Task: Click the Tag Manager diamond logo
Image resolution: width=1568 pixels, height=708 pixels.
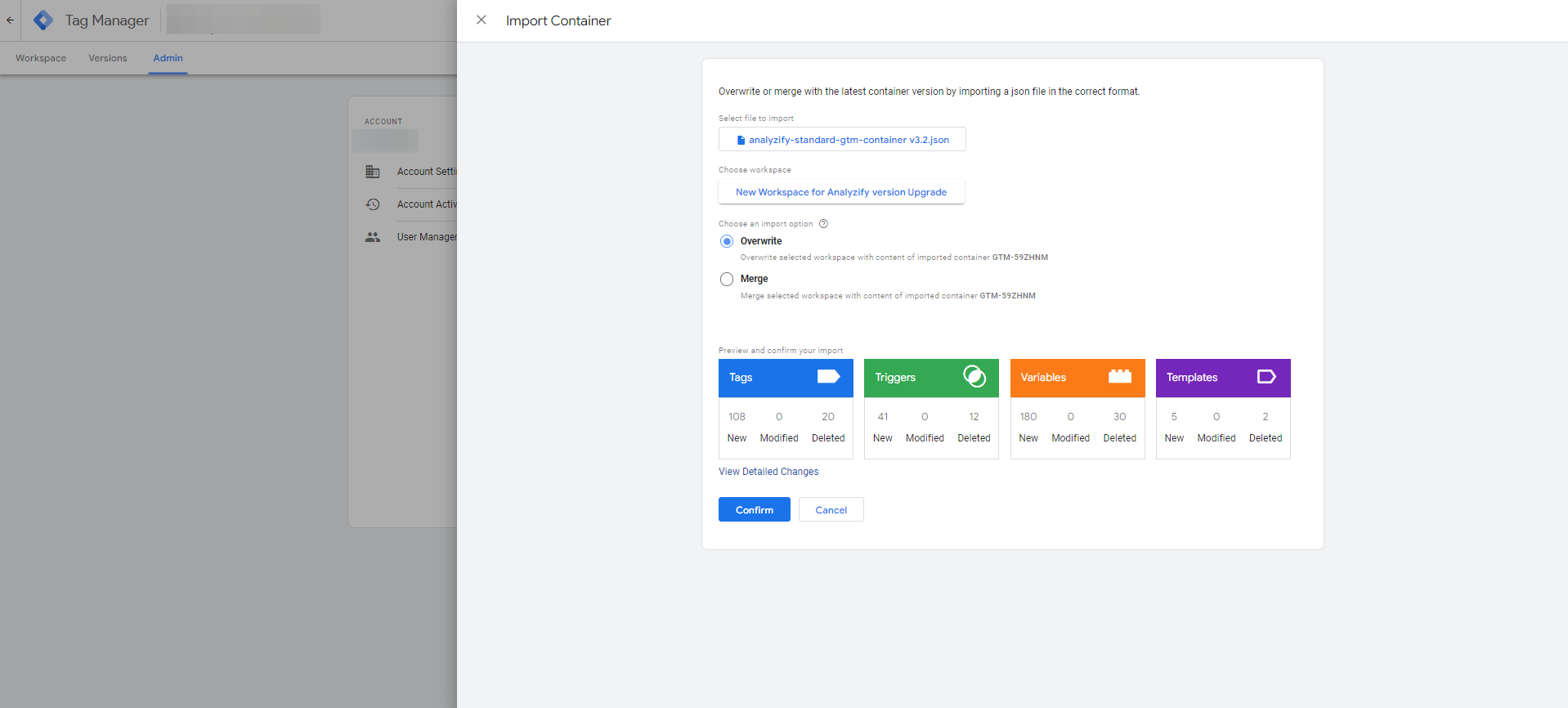Action: (x=43, y=20)
